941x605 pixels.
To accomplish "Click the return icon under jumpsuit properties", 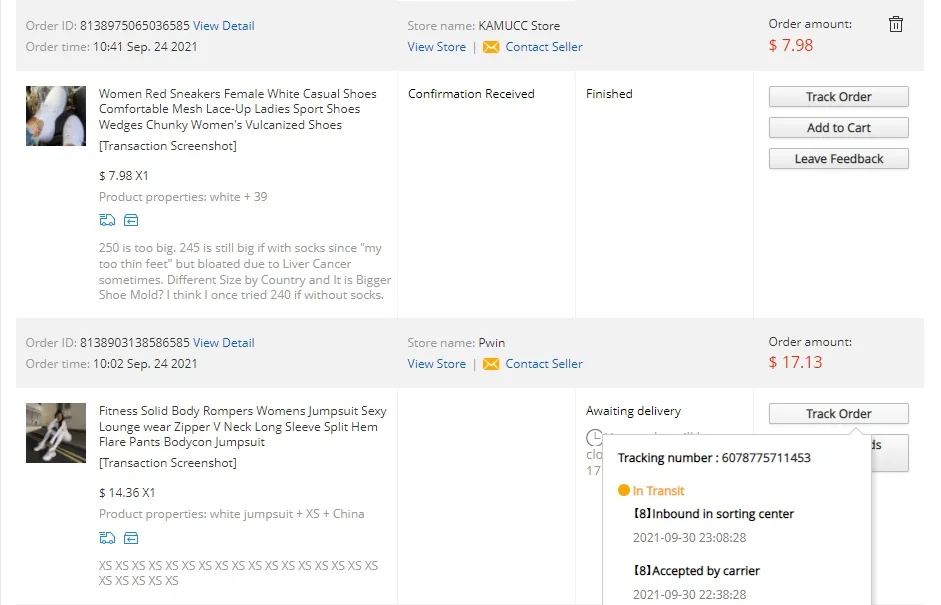I will click(131, 538).
